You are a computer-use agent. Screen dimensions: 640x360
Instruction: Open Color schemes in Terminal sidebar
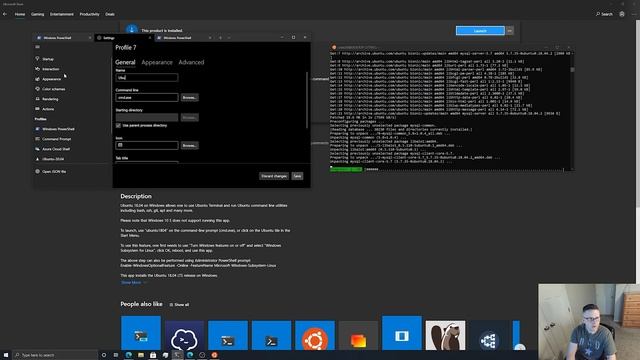point(53,89)
